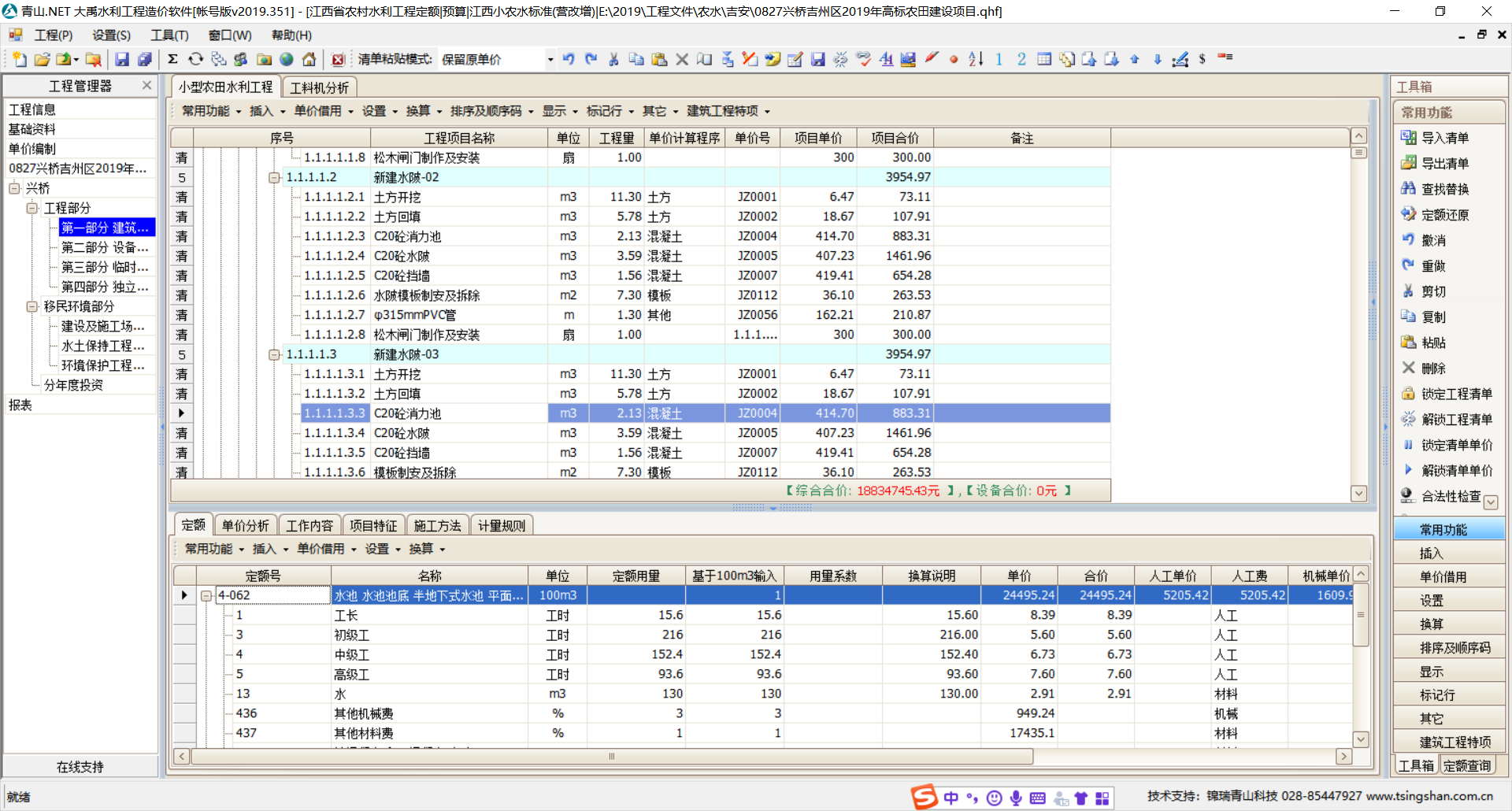Click the open folder toolbar icon
The height and width of the screenshot is (811, 1512).
[43, 59]
